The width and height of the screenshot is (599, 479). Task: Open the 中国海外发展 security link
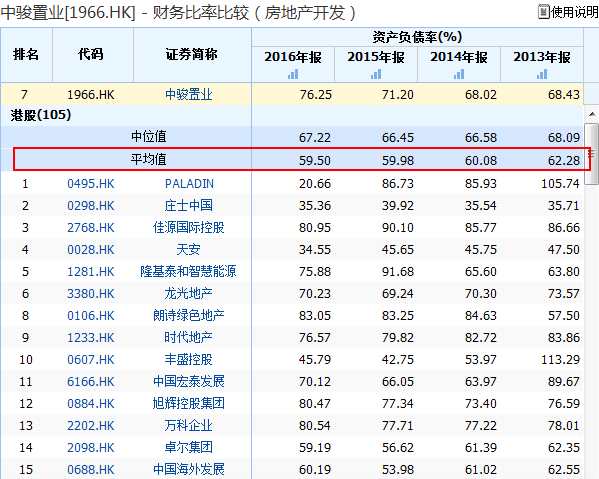pos(189,469)
